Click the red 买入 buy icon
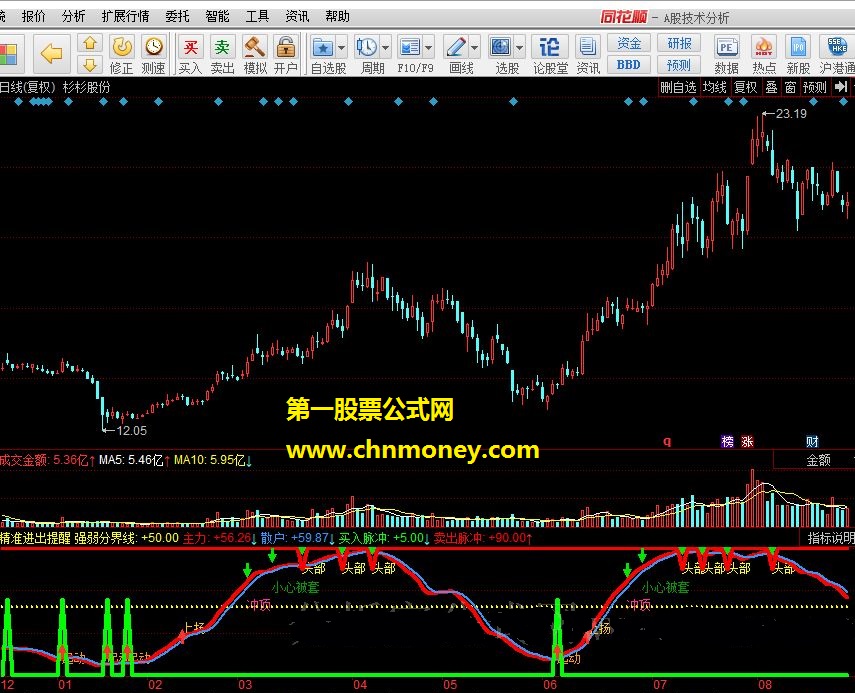855x693 pixels. tap(190, 47)
